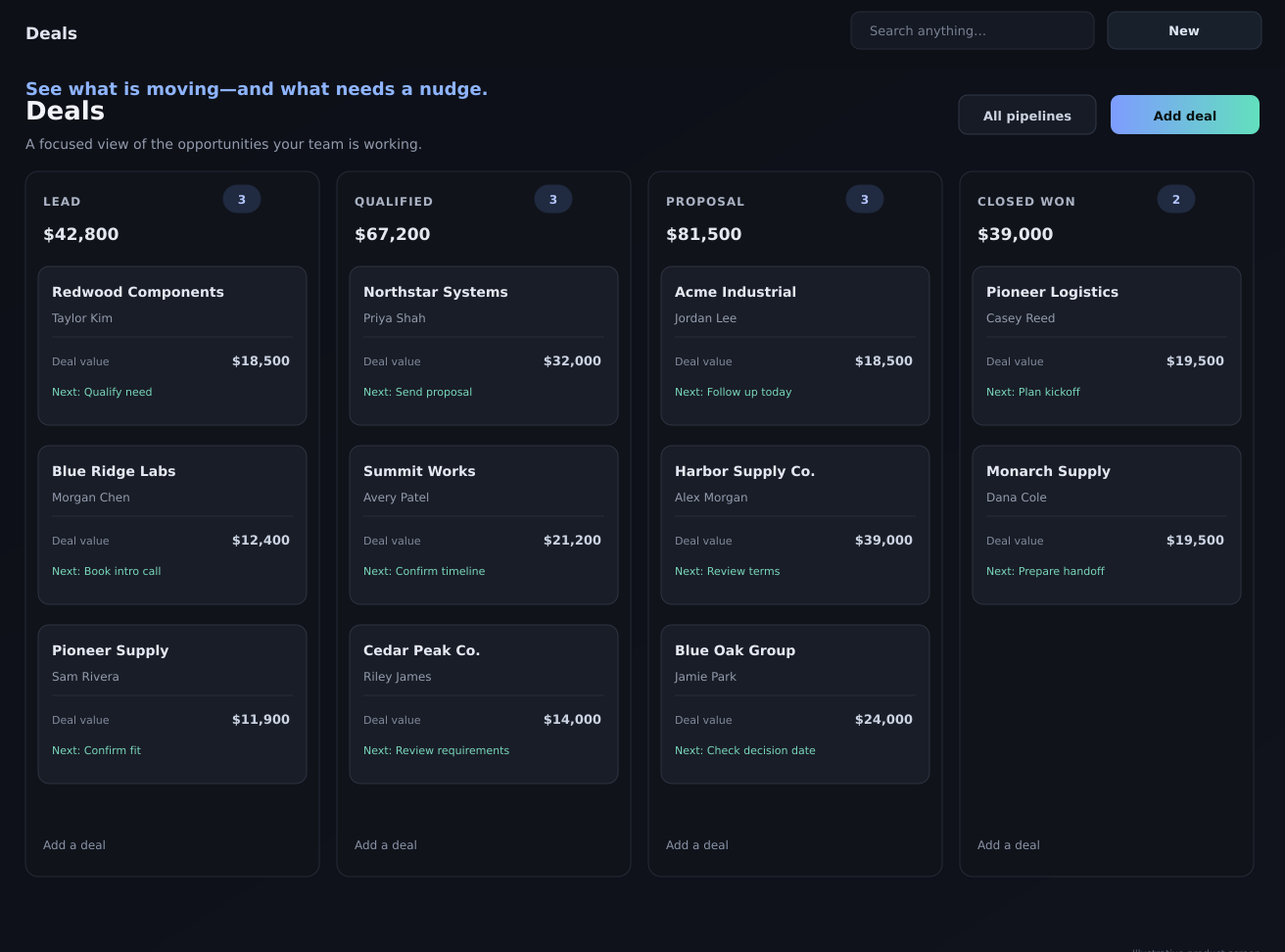Open the Harbor Supply Co. deal title

(x=745, y=471)
